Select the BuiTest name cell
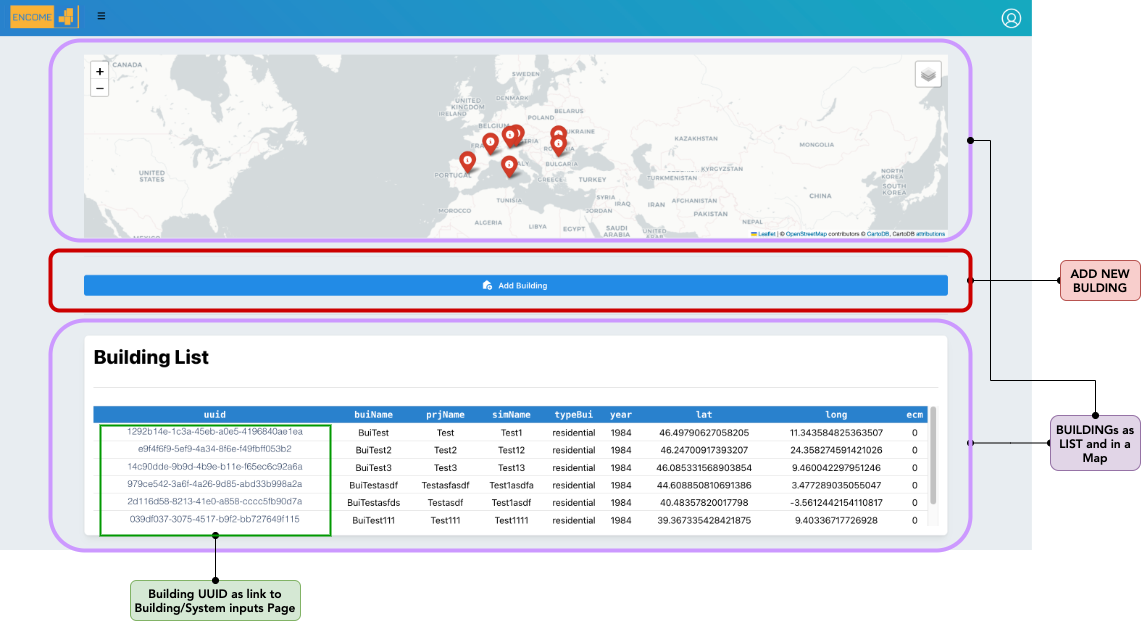 [373, 433]
